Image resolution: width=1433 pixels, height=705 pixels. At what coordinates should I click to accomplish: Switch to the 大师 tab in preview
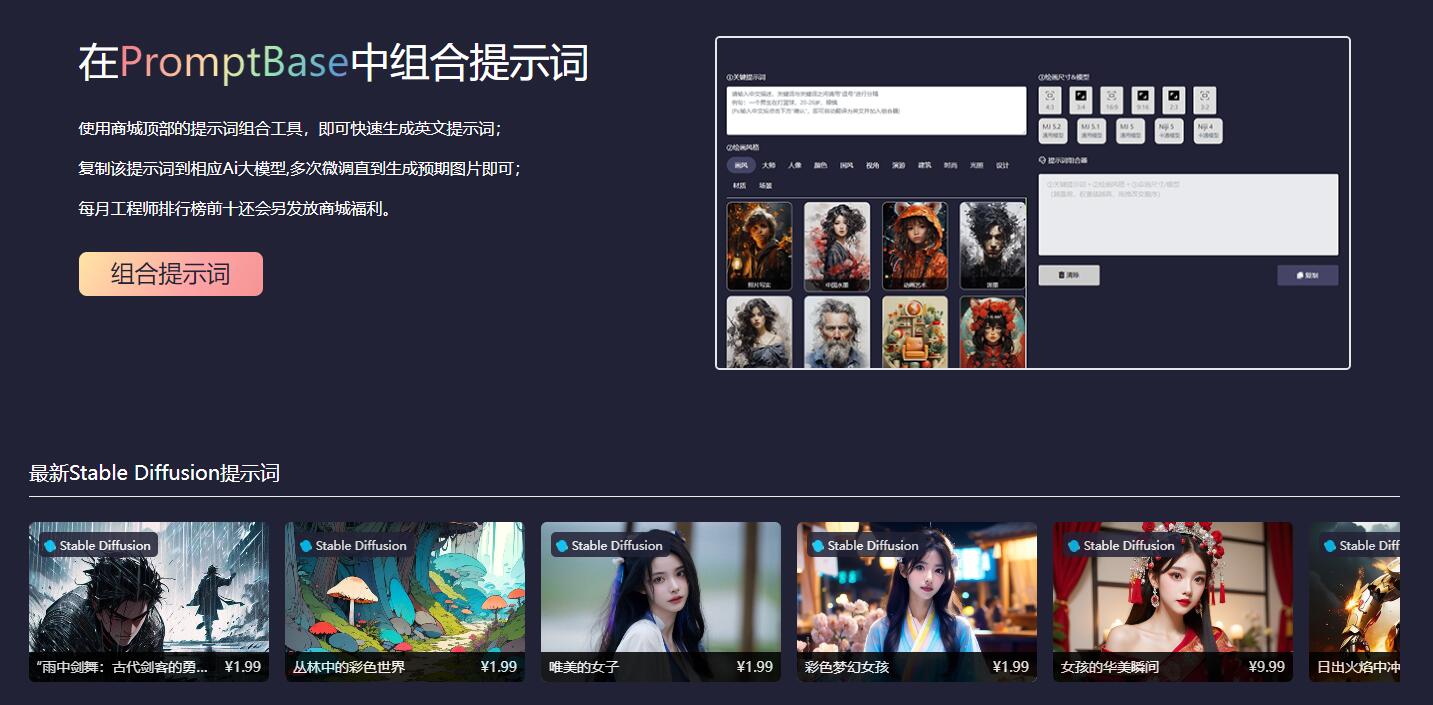[769, 165]
